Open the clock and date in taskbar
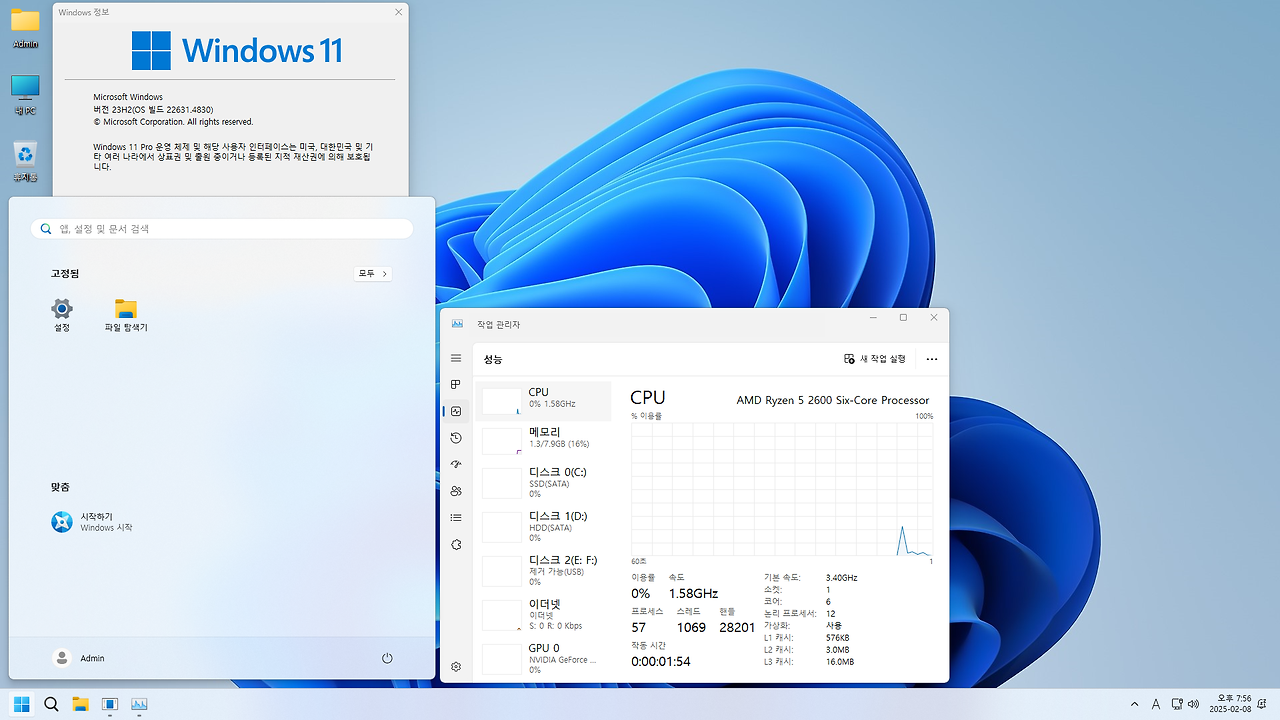Image resolution: width=1280 pixels, height=720 pixels. 1230,704
